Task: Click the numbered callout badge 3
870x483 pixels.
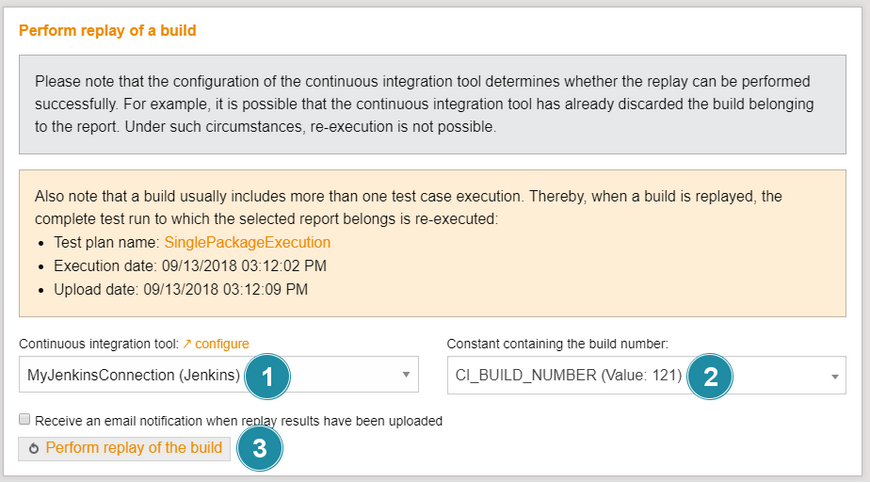Action: pos(259,448)
